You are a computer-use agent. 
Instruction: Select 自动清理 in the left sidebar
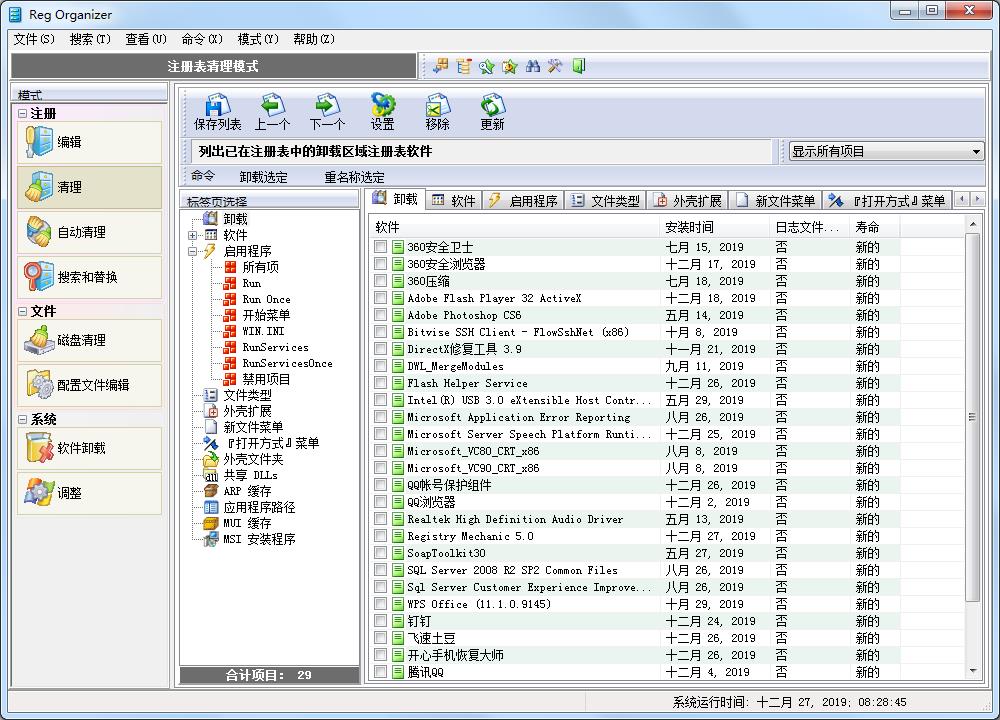coord(89,232)
